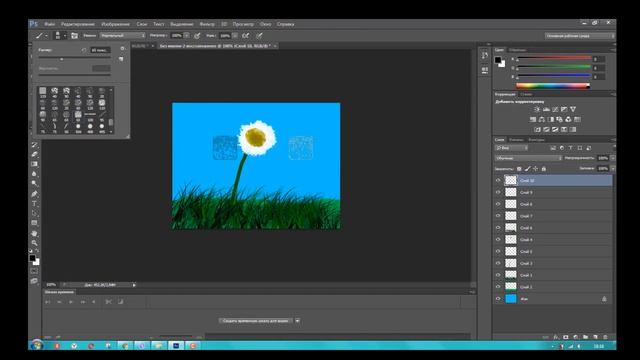Screen dimensions: 640x360
Task: Add a Curves adjustment layer
Action: (x=555, y=109)
